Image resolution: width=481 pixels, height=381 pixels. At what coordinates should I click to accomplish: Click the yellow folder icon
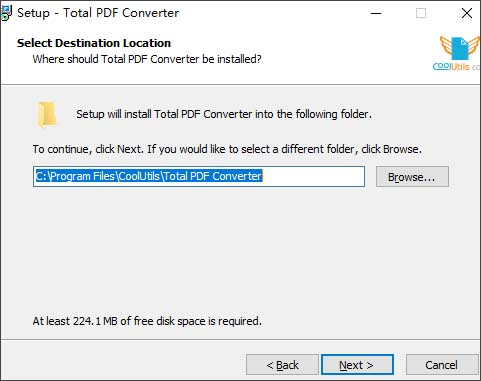(x=47, y=115)
